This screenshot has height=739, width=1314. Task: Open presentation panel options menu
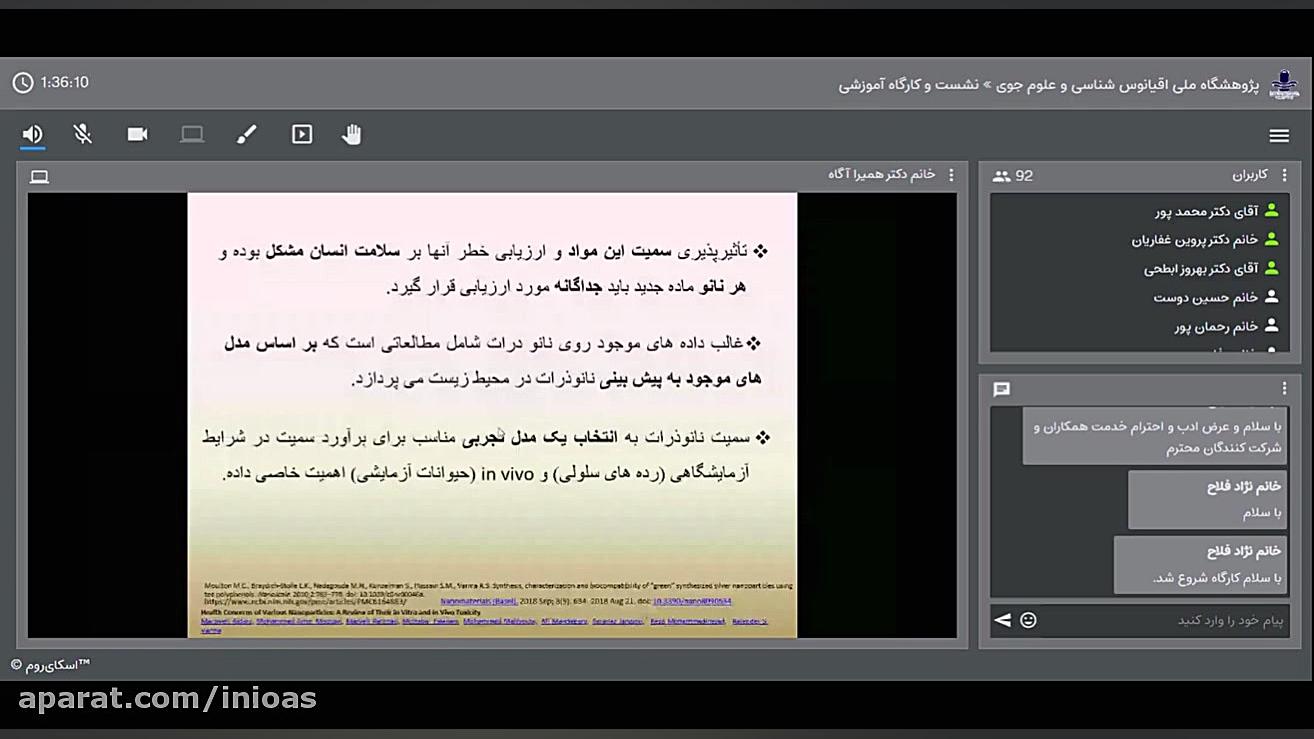coord(951,175)
